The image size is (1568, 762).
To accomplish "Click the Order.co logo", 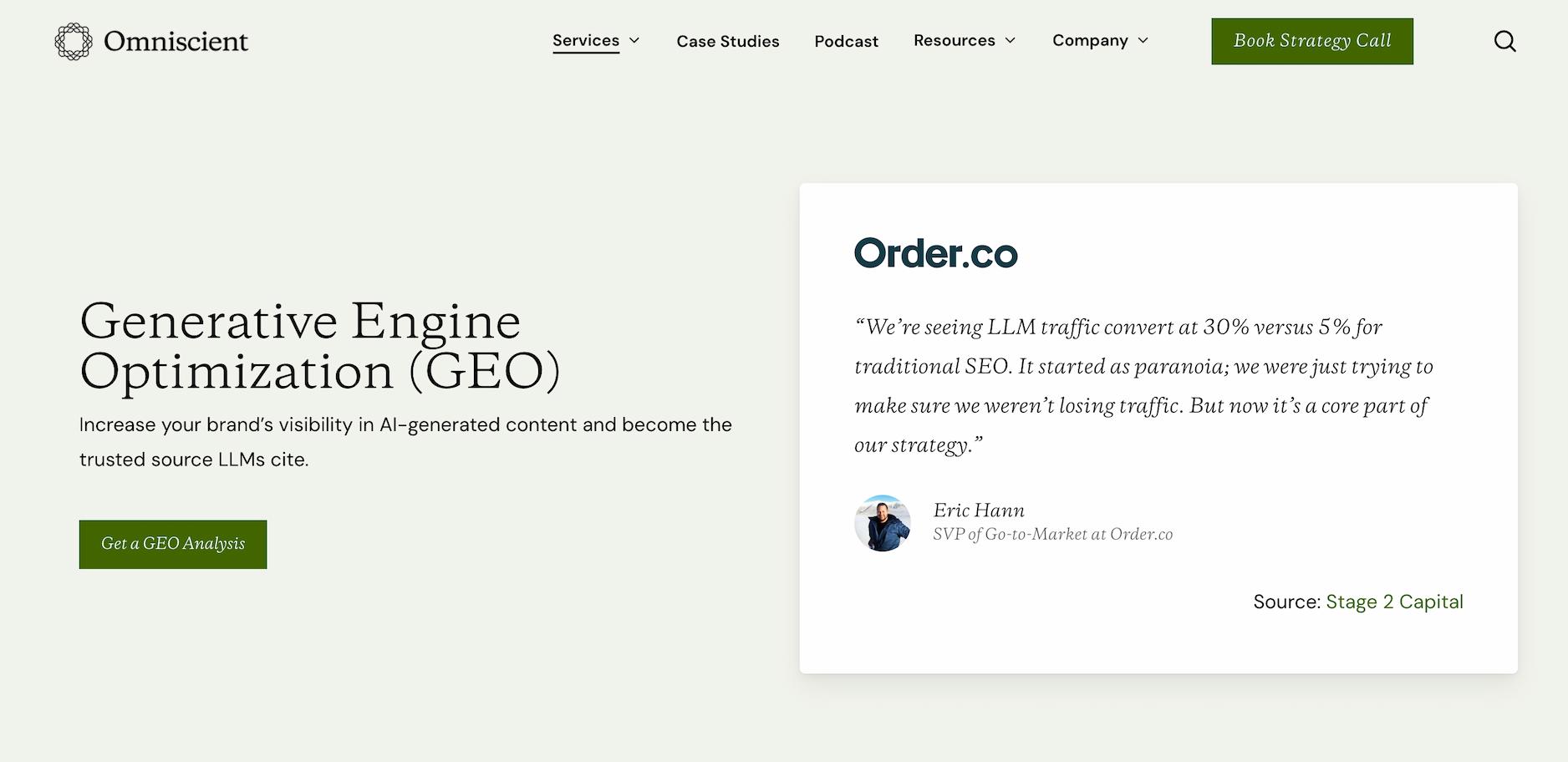I will point(936,253).
